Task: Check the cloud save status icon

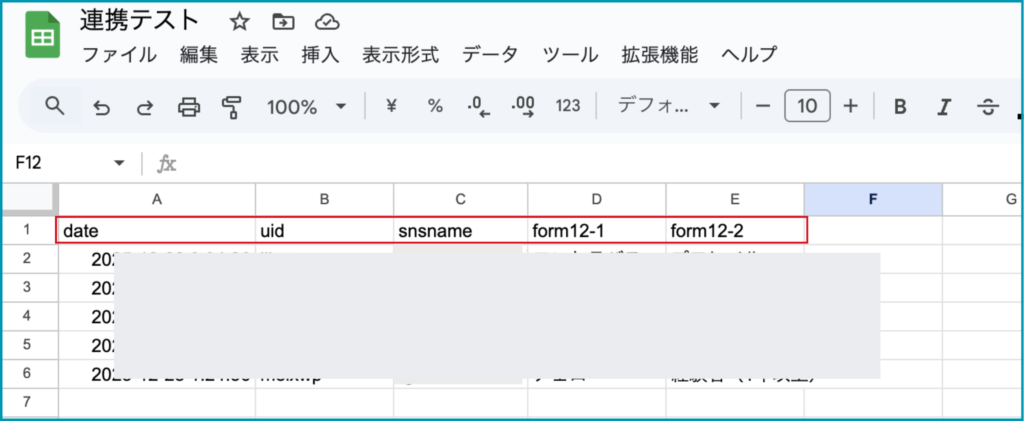Action: [327, 22]
